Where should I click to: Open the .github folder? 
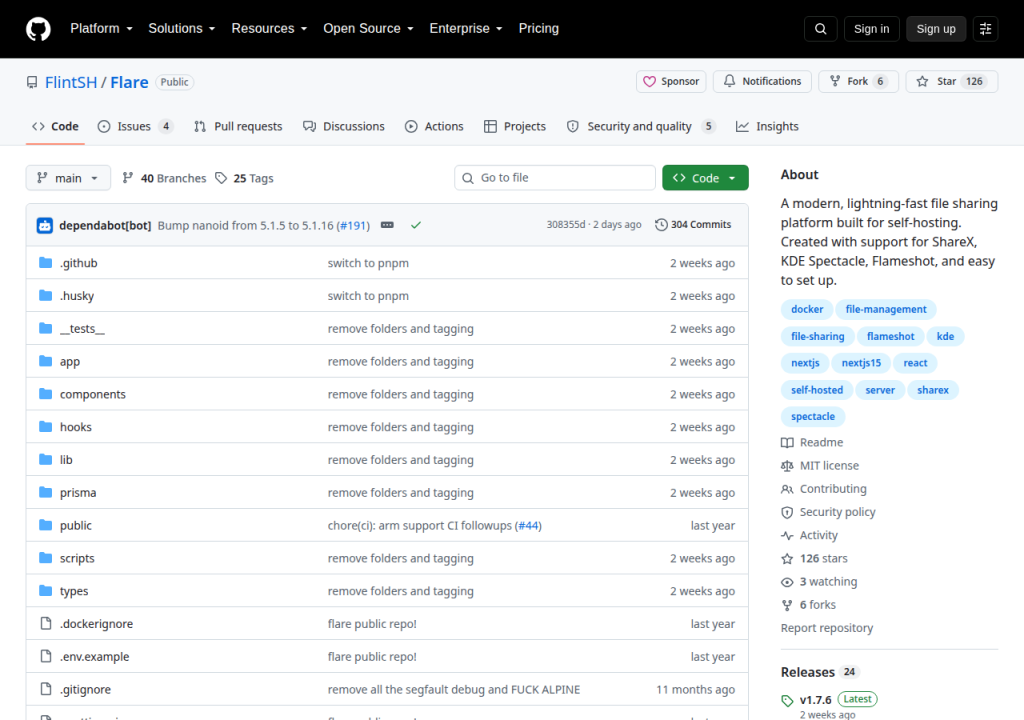[78, 263]
